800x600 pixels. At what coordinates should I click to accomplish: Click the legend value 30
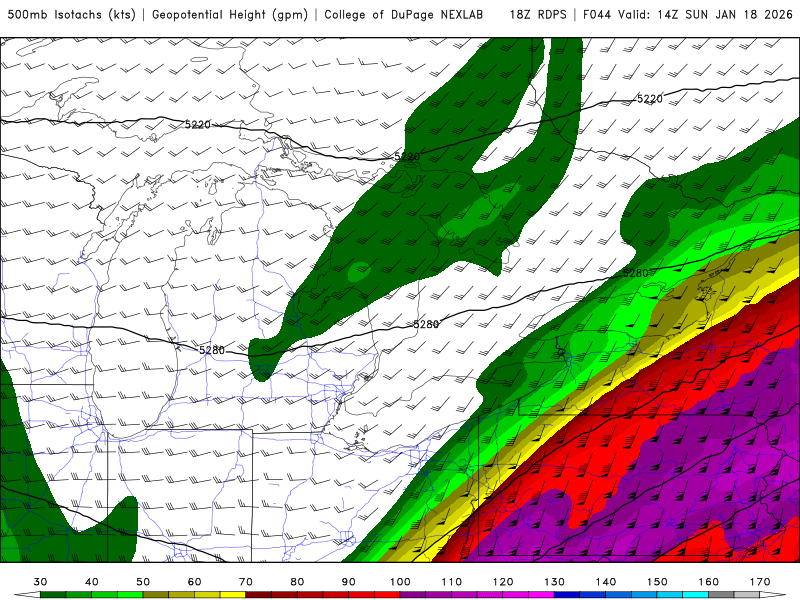point(40,582)
